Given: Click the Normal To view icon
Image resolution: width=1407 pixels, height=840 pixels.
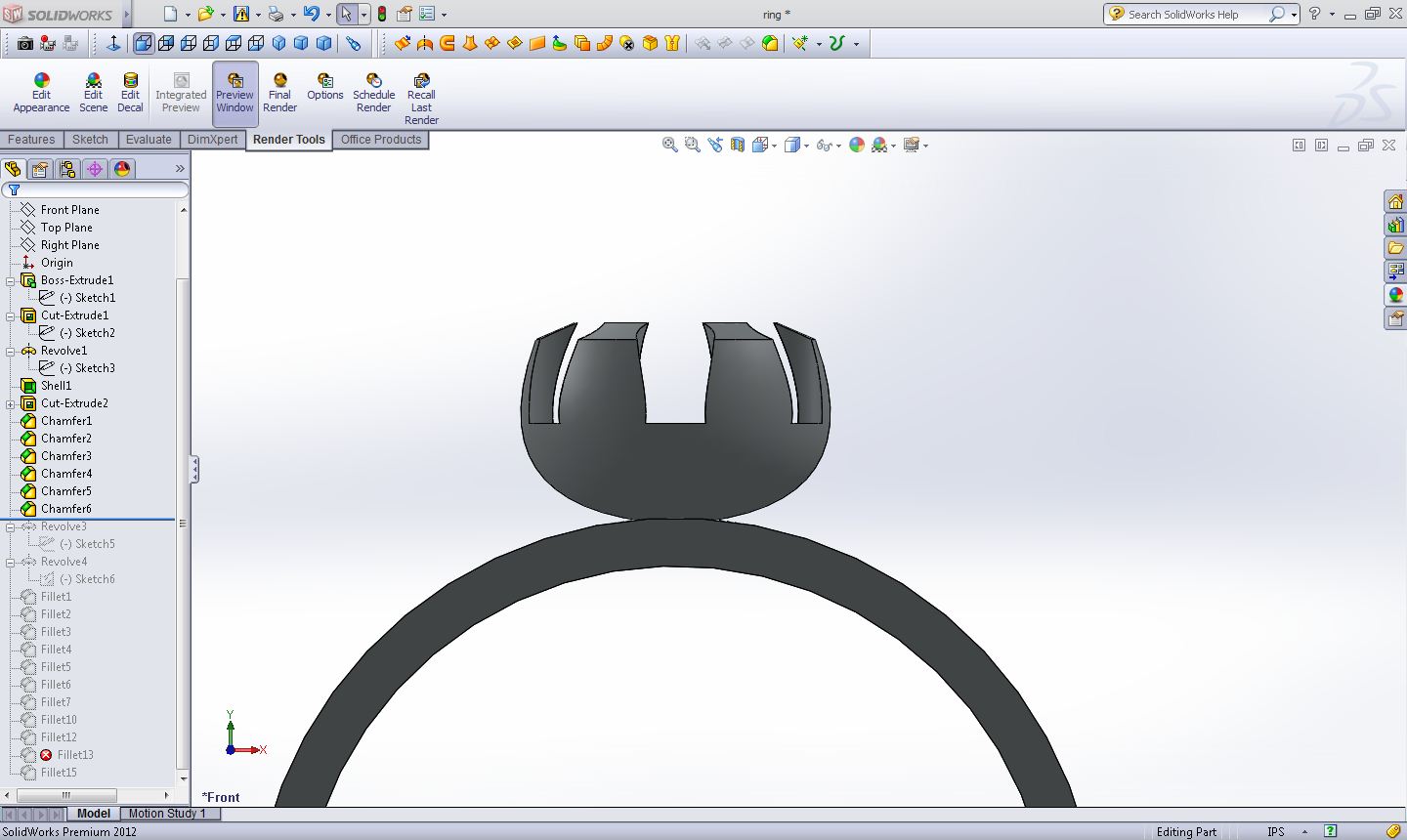Looking at the screenshot, I should (x=113, y=43).
